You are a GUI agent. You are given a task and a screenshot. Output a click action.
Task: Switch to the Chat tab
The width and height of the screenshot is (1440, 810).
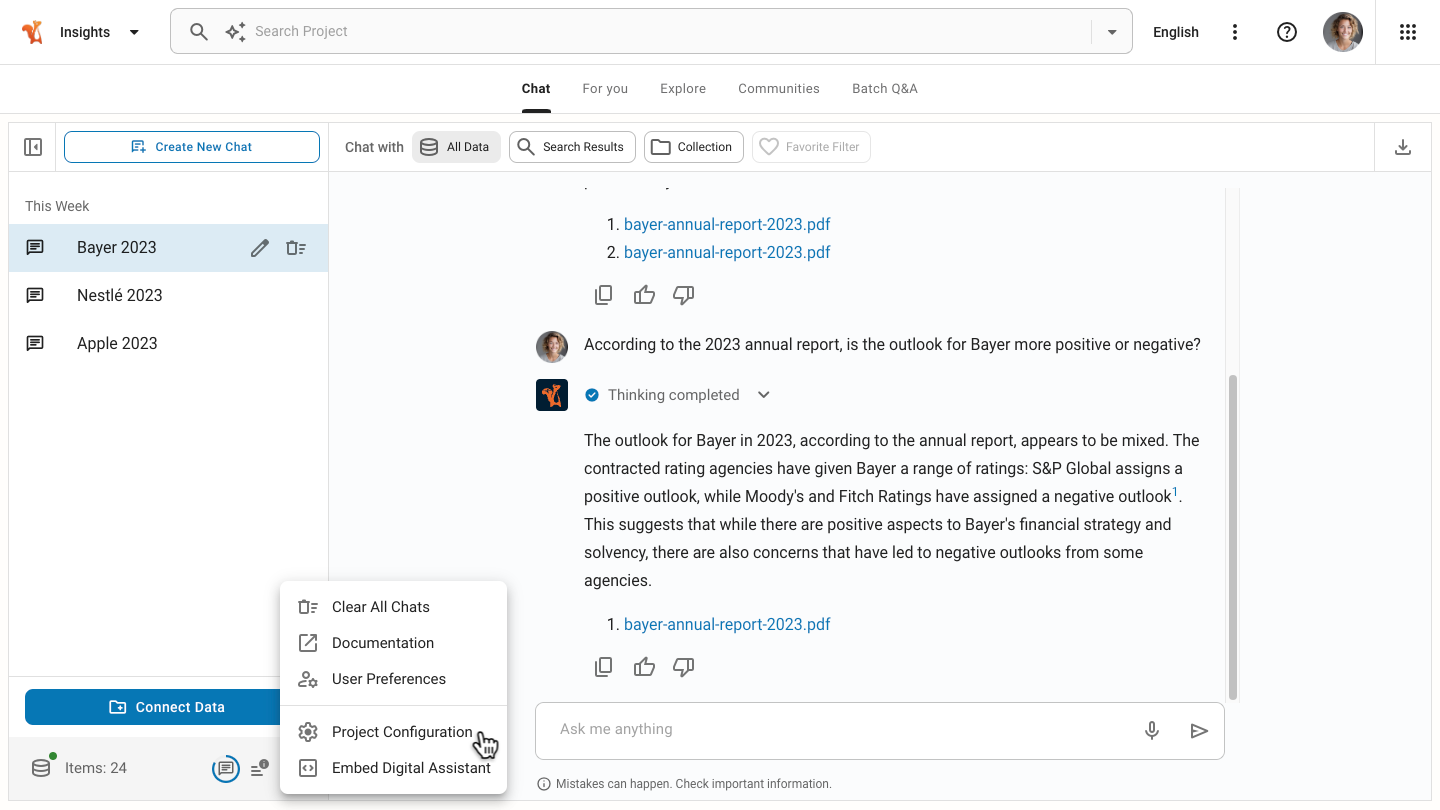coord(536,88)
